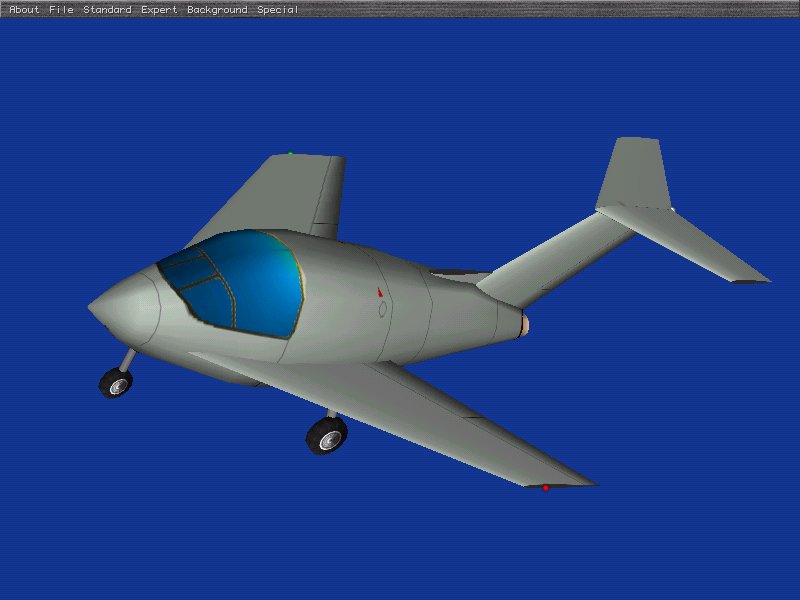Image resolution: width=800 pixels, height=600 pixels.
Task: Open the Standard menu
Action: (107, 10)
